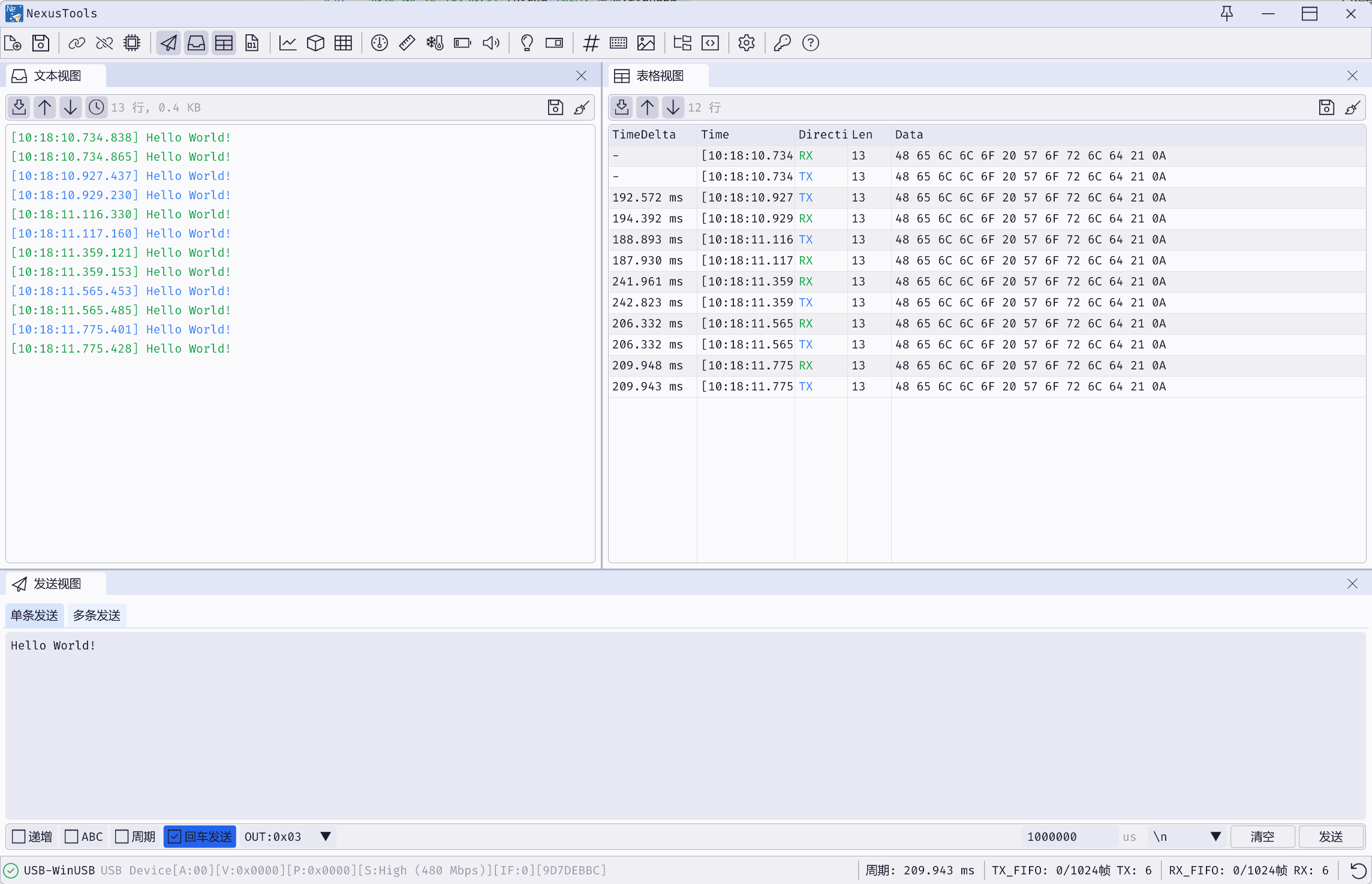Open the 3D cube view icon
Screen dimensions: 1372x884
(315, 43)
